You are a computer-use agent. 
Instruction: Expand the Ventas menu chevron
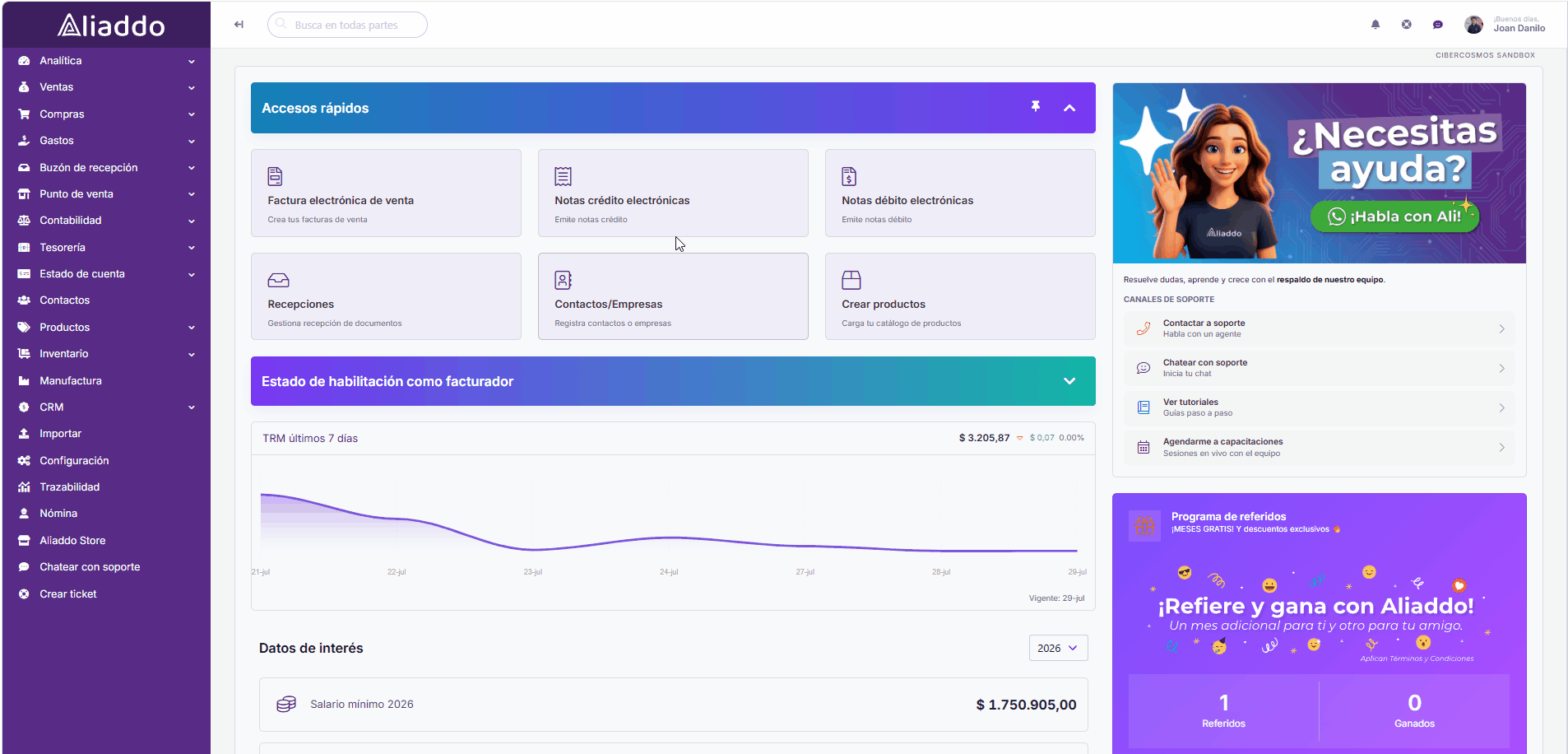192,88
